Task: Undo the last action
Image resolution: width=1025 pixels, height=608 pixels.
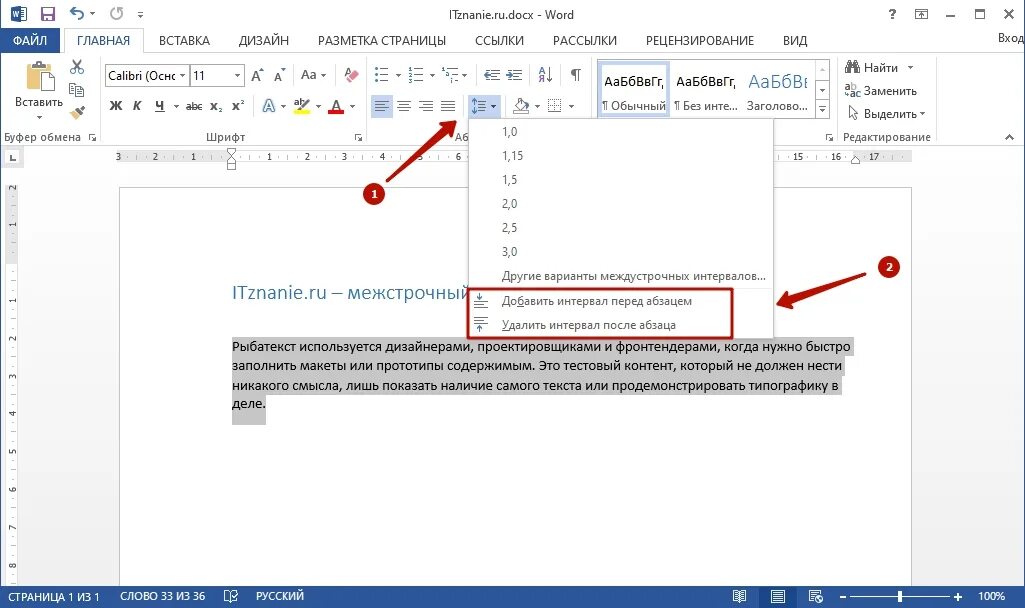Action: 76,13
